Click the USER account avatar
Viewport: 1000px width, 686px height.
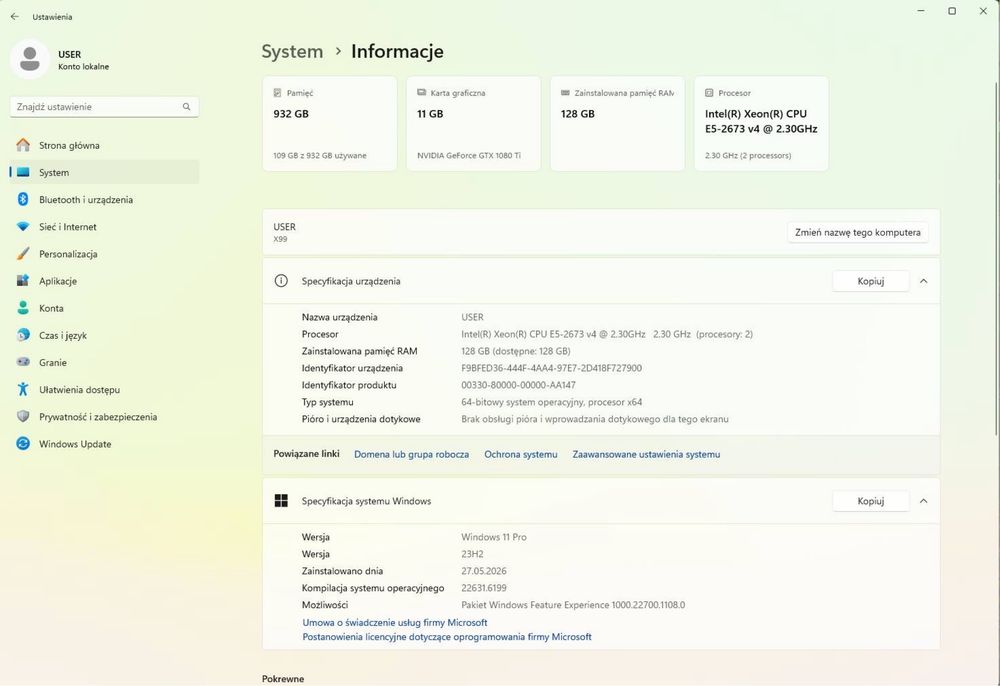(29, 59)
